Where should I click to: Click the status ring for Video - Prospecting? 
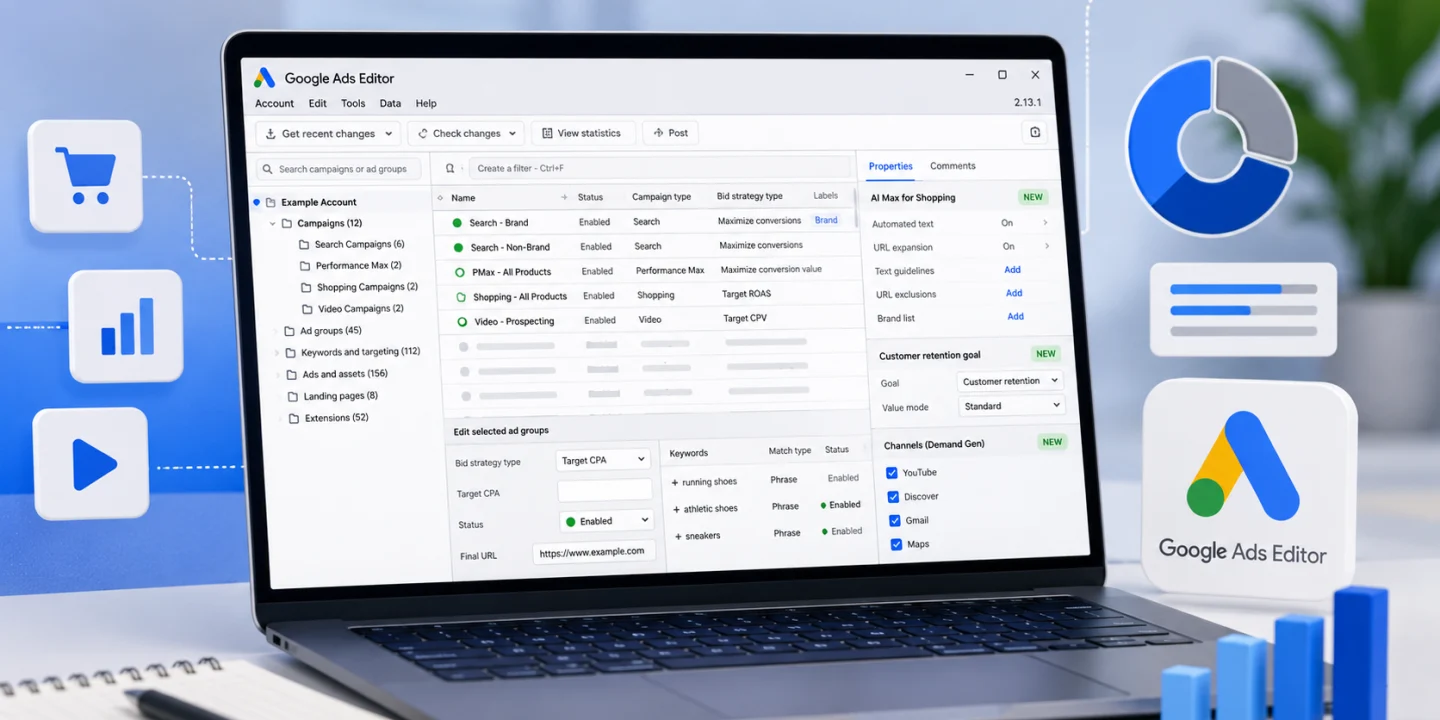[x=462, y=322]
